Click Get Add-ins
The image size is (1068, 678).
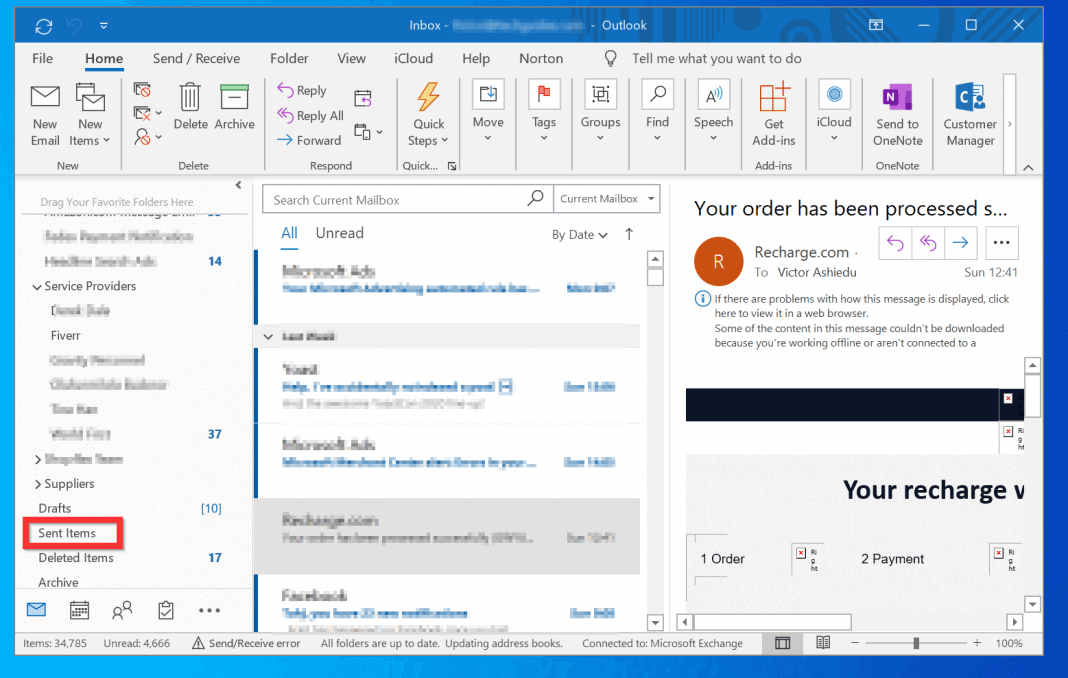pos(774,114)
